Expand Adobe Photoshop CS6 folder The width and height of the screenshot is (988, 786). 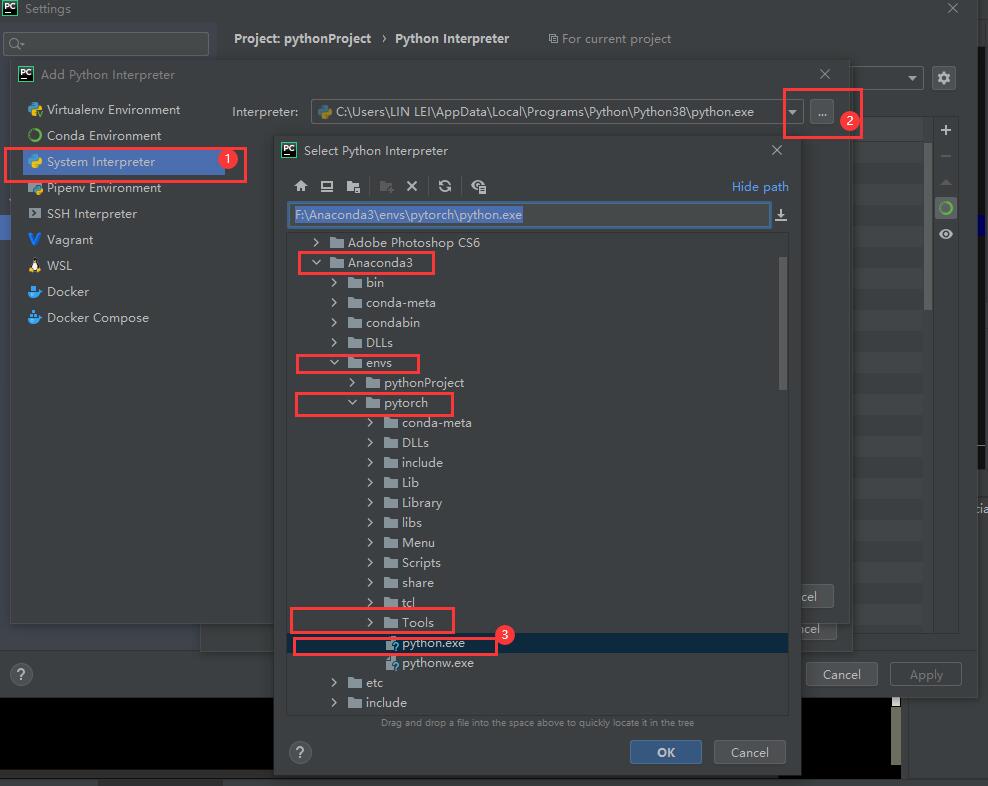click(316, 243)
